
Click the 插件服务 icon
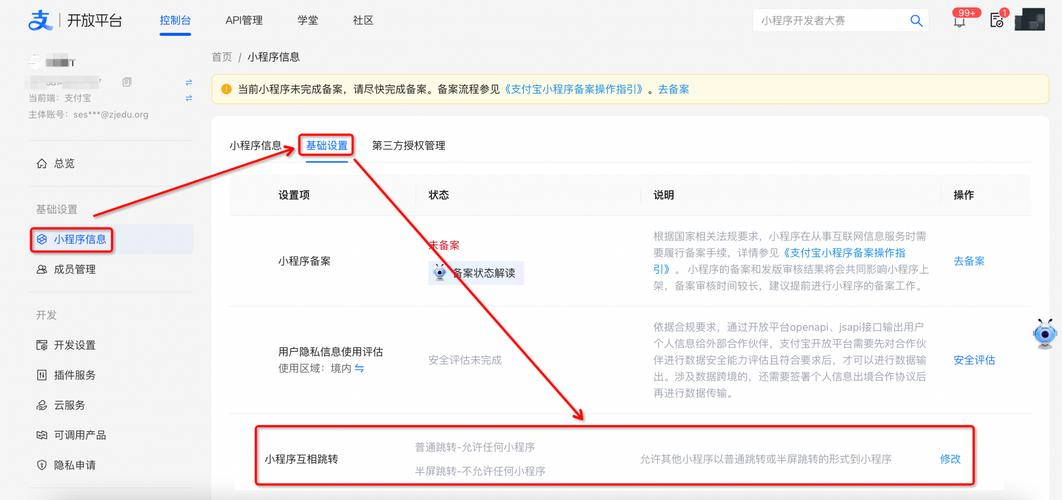click(42, 375)
